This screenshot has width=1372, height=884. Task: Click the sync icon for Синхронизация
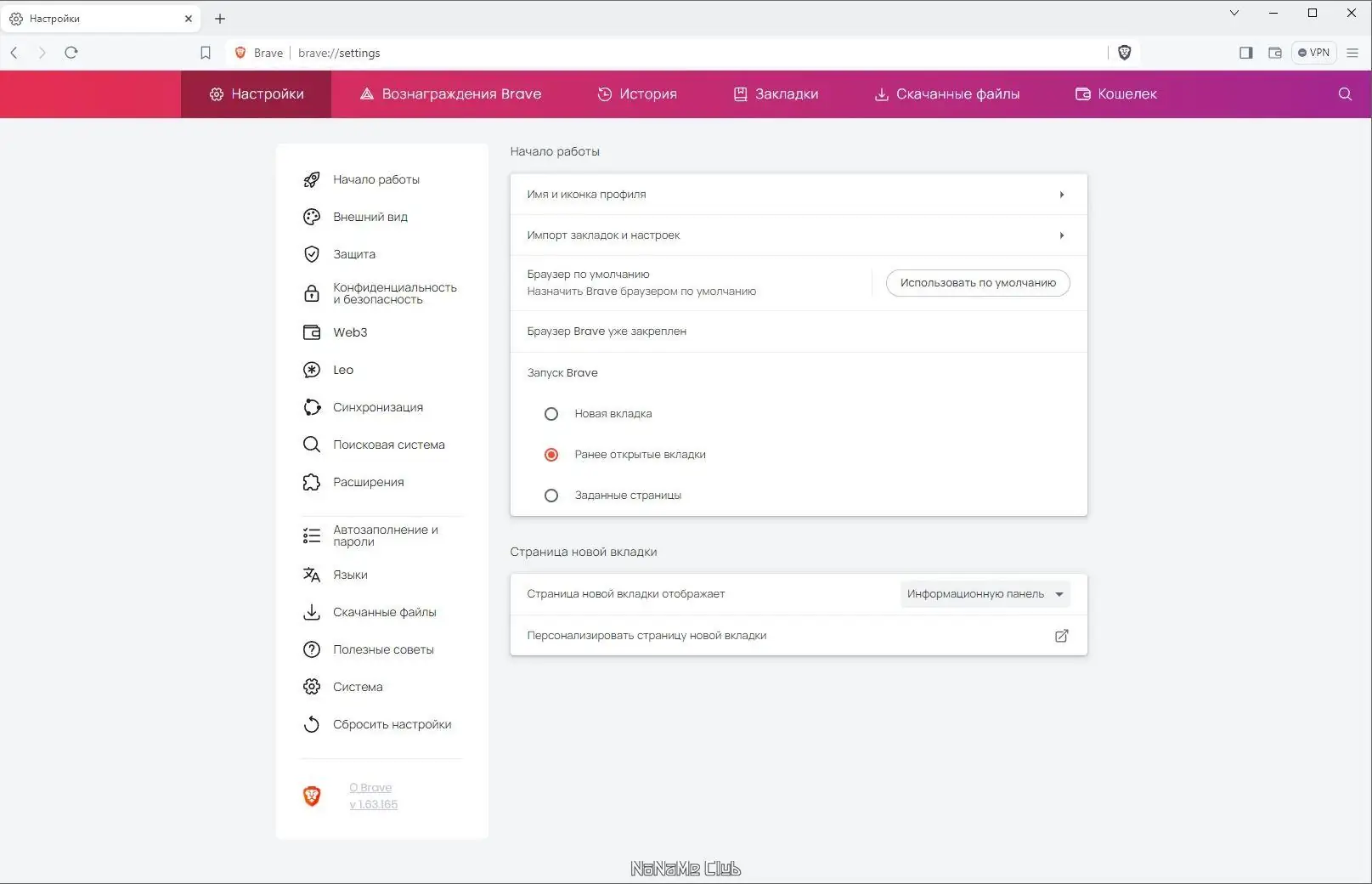click(312, 407)
